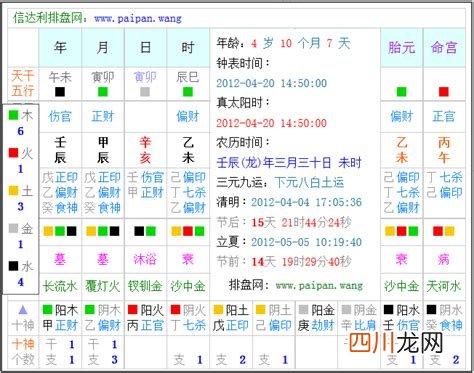Screen dimensions: 474x373
Task: Click the 阴水 癸食神 cell
Action: (x=444, y=318)
